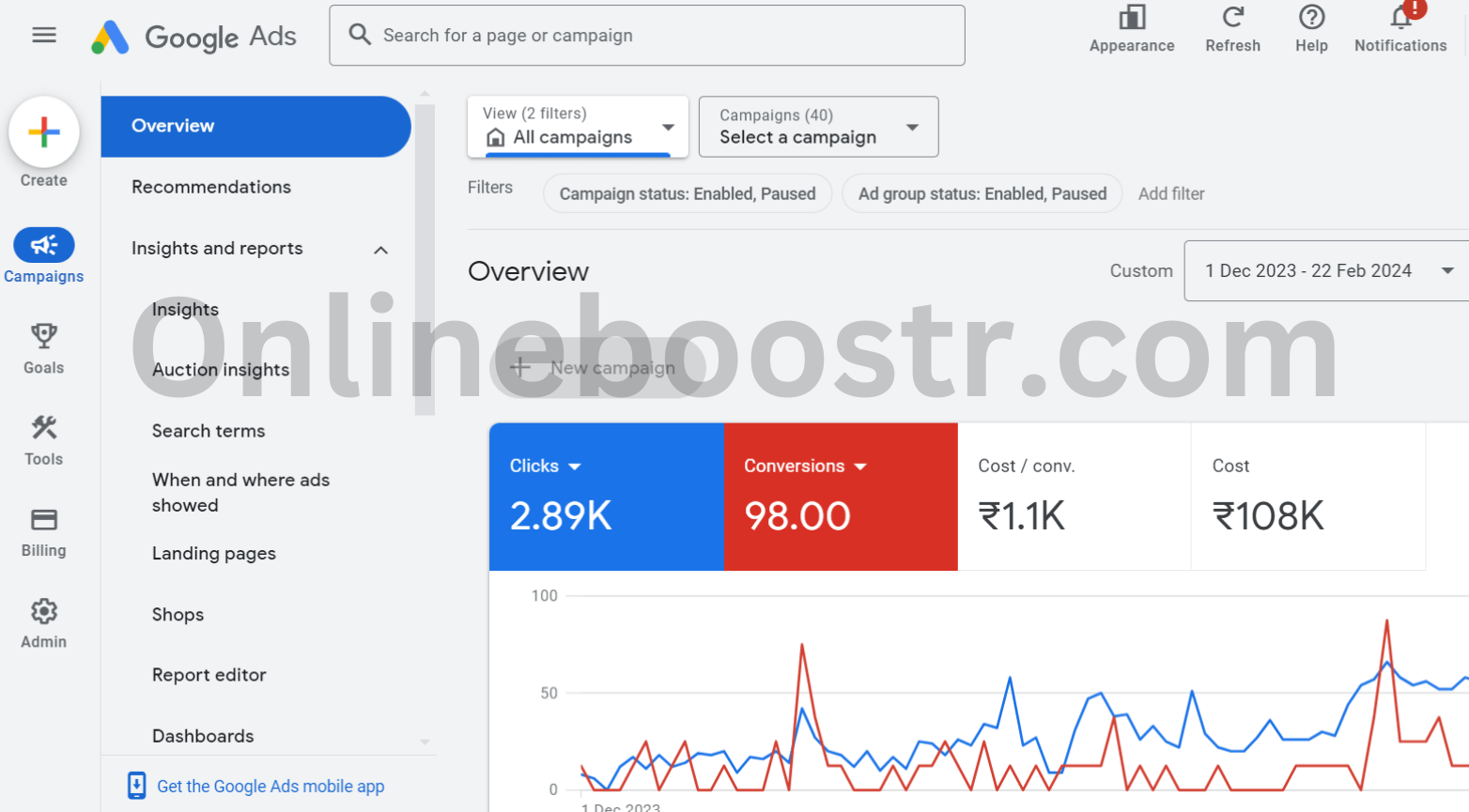Open Search terms in the navigation menu
This screenshot has width=1469, height=812.
209,431
